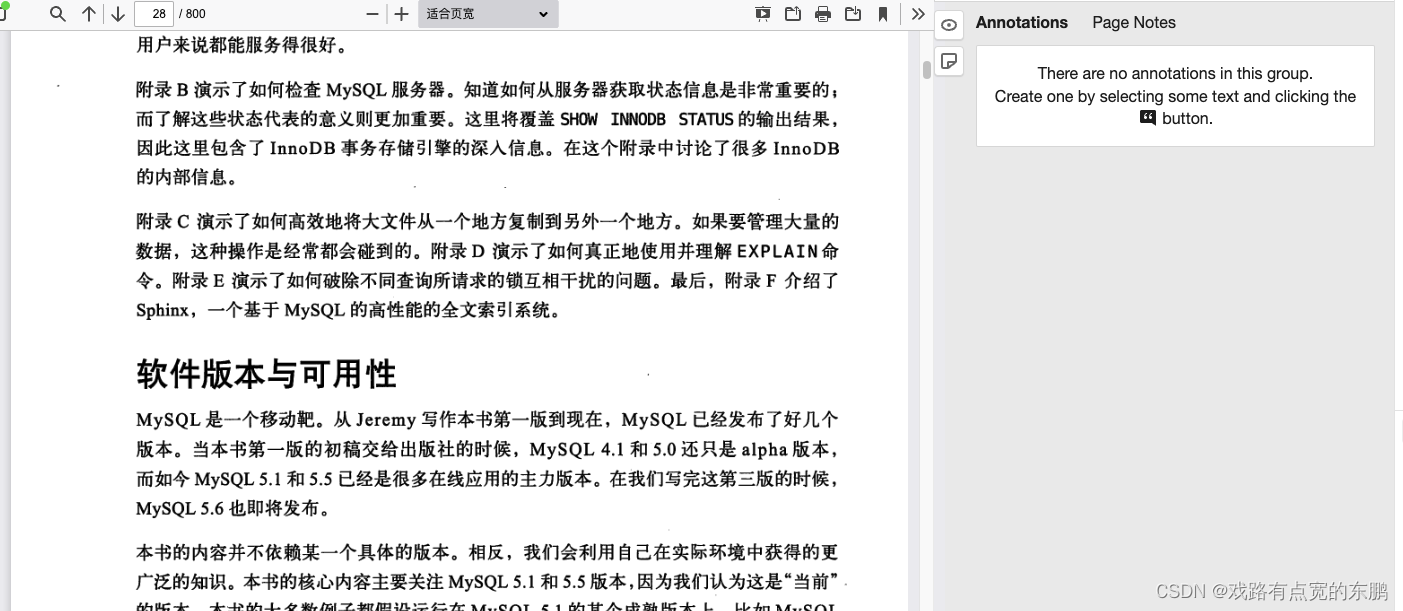
Task: Open the search tool
Action: 55,13
